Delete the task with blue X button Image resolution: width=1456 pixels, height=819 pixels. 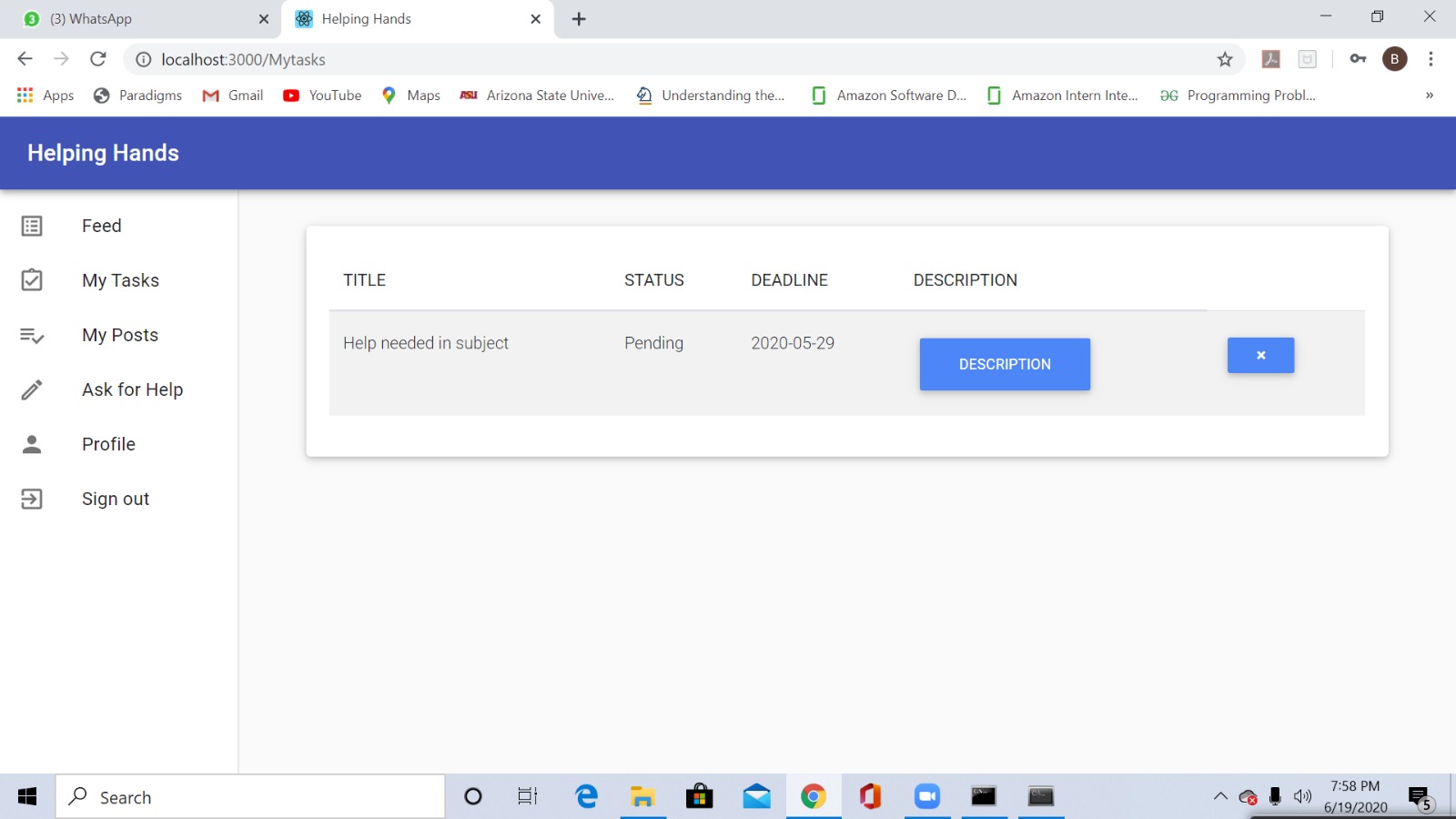[1260, 356]
